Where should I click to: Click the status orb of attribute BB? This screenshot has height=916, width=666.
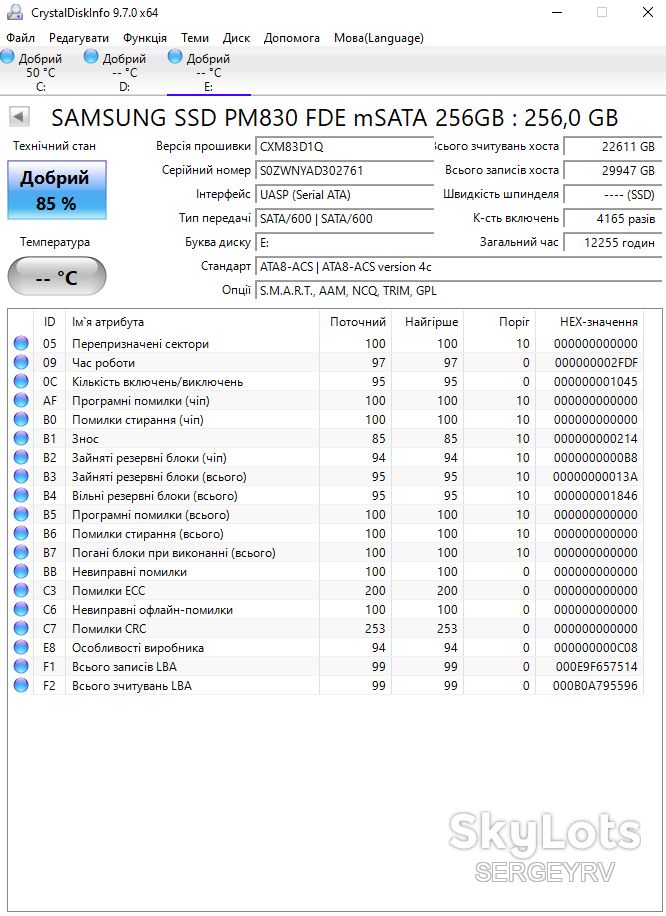[21, 571]
